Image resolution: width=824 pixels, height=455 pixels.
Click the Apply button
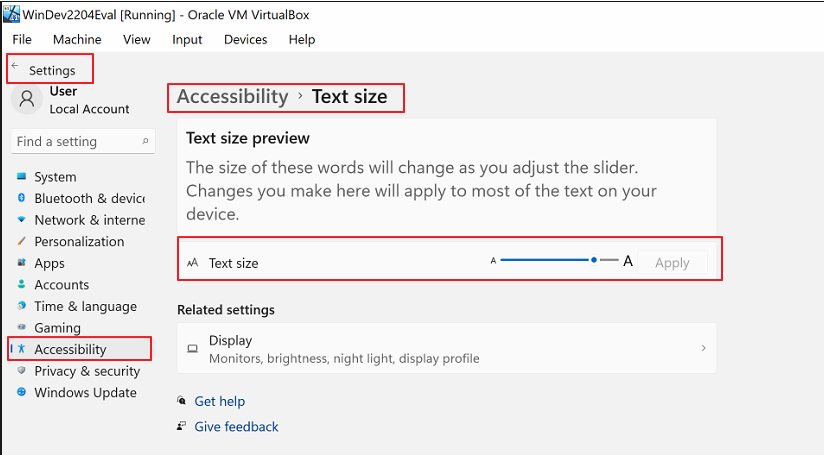click(x=672, y=263)
